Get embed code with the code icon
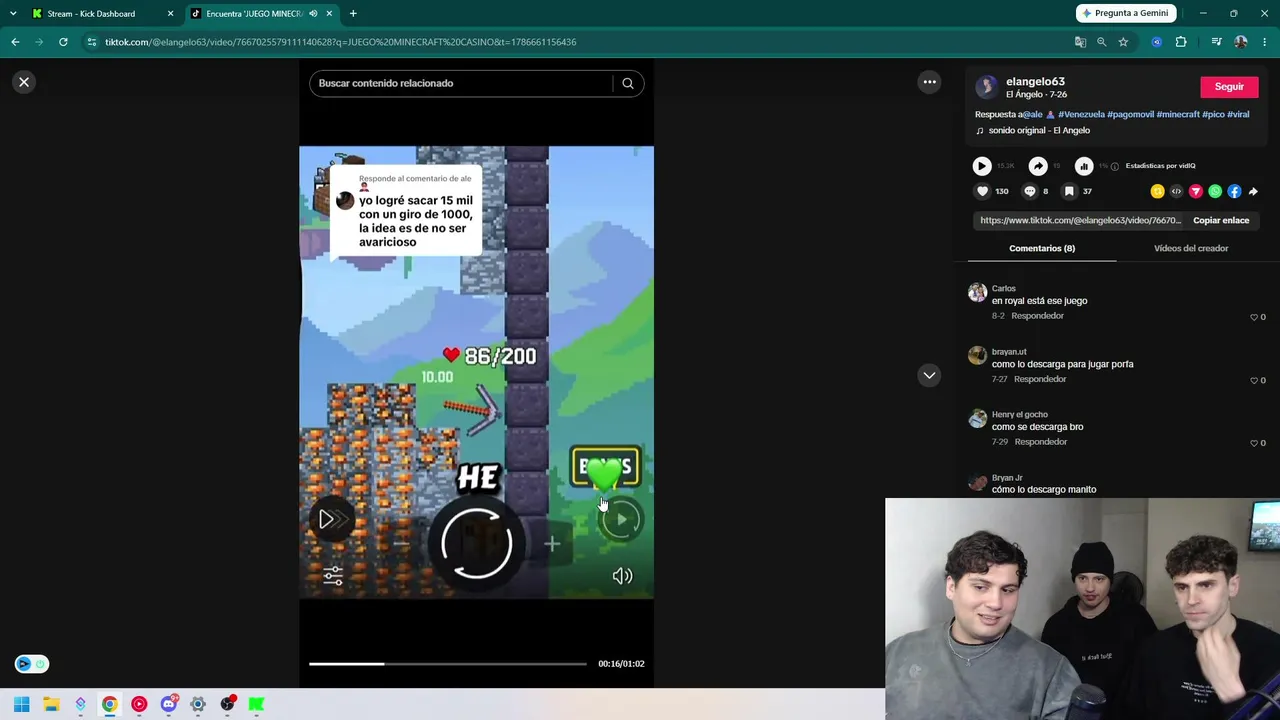The height and width of the screenshot is (720, 1280). [x=1176, y=191]
